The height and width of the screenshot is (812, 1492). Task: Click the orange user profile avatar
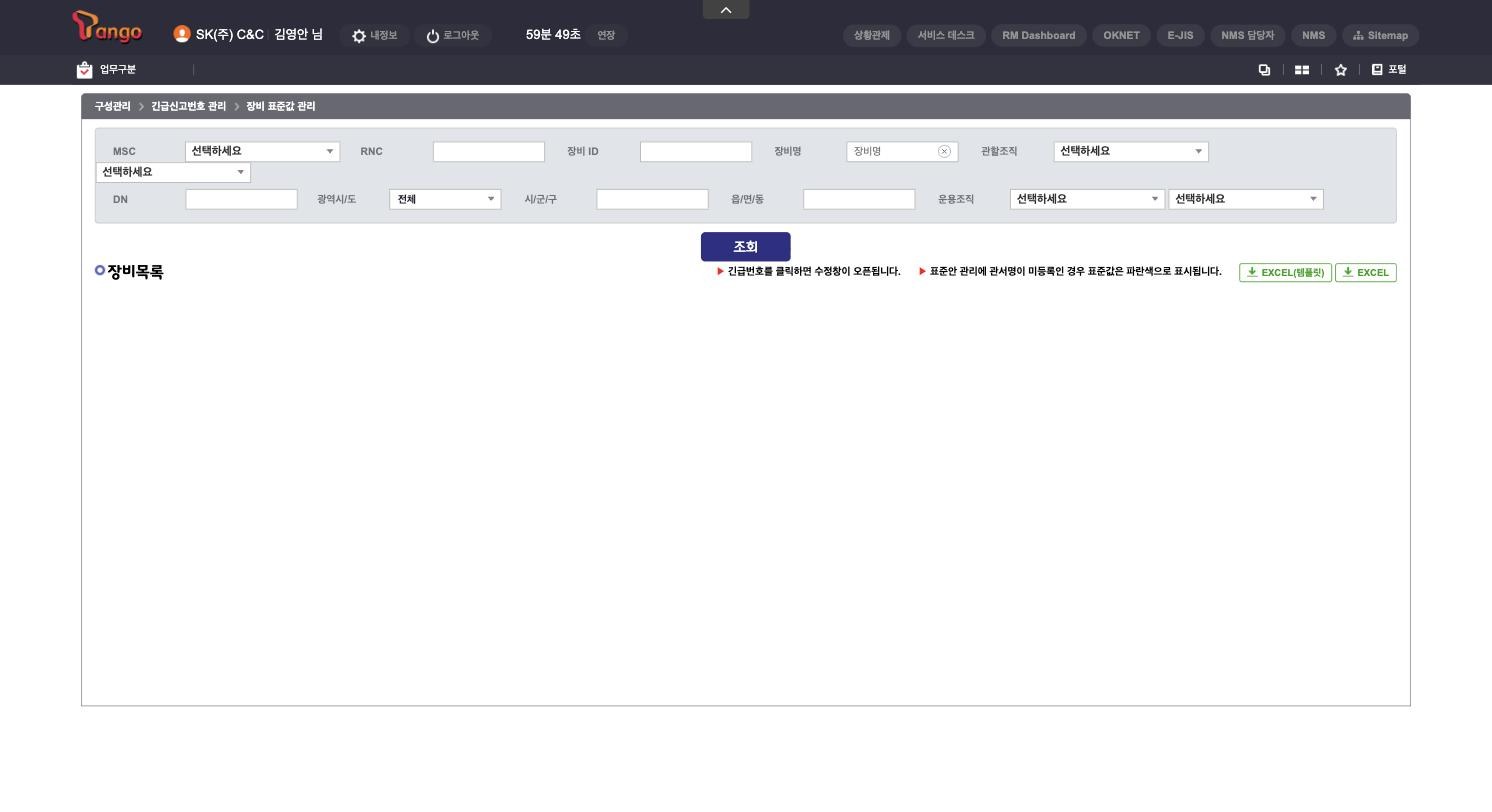(182, 34)
